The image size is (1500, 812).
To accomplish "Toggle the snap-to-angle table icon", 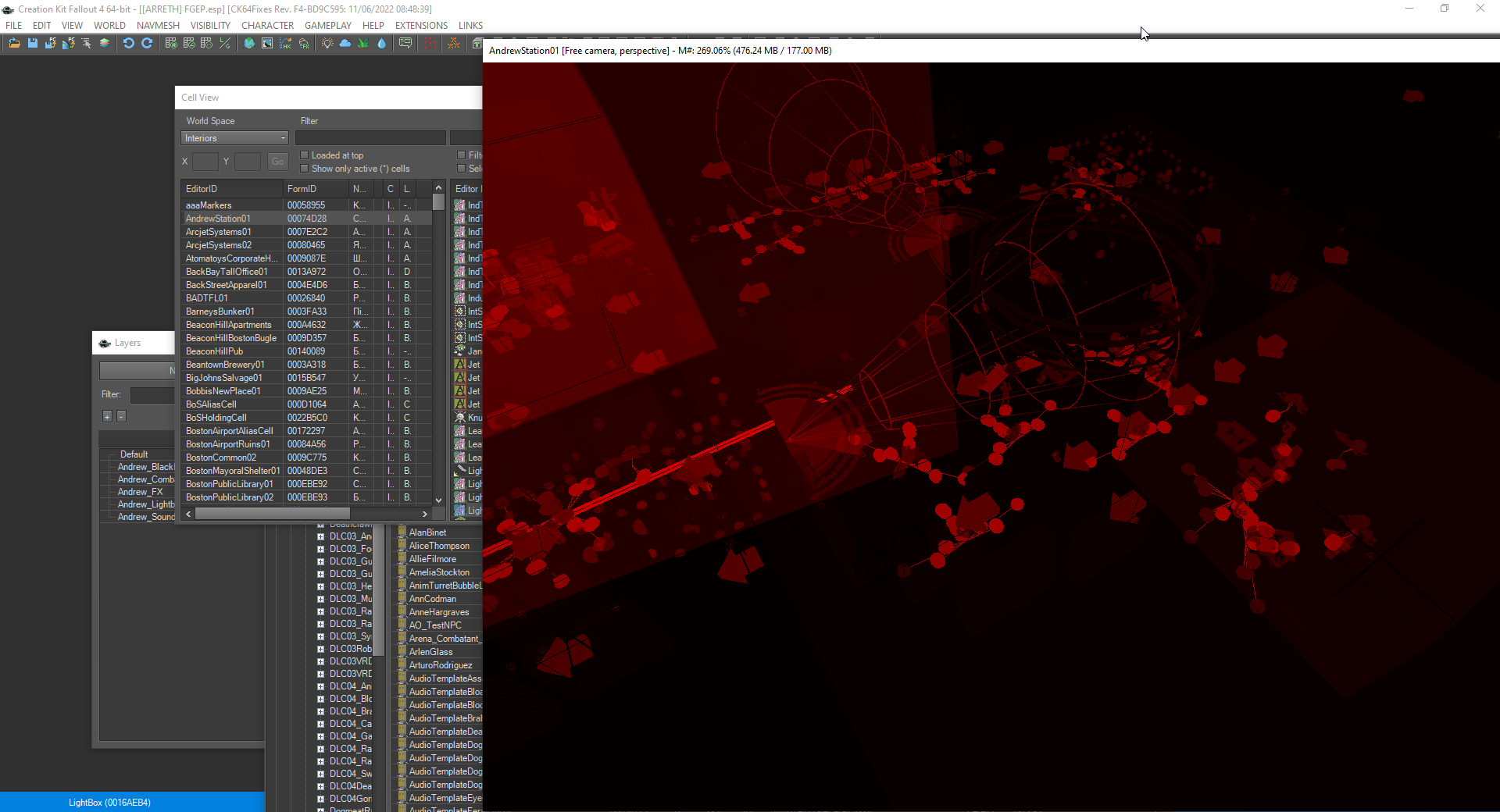I will (189, 44).
